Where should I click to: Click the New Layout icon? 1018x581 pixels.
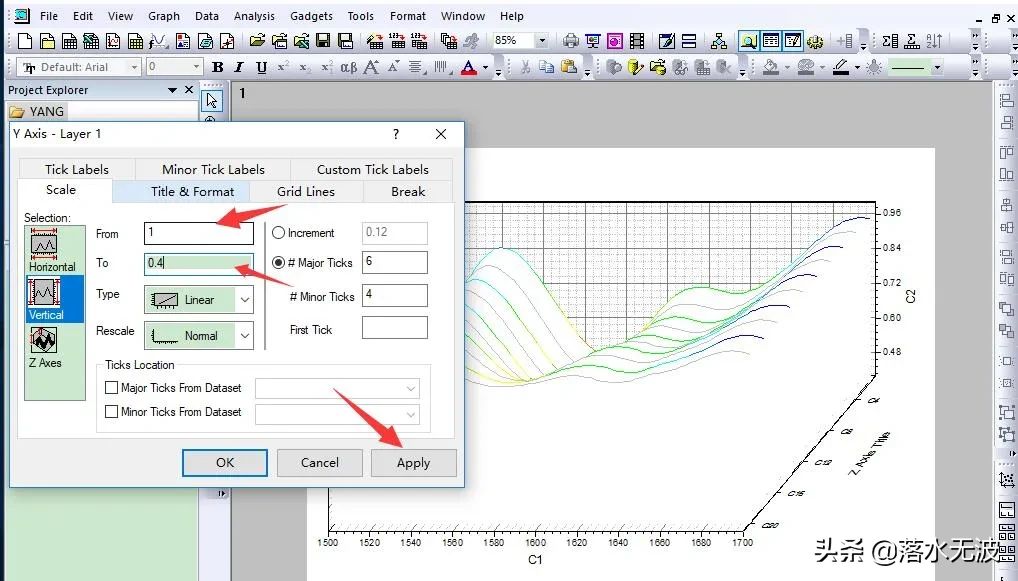point(183,42)
